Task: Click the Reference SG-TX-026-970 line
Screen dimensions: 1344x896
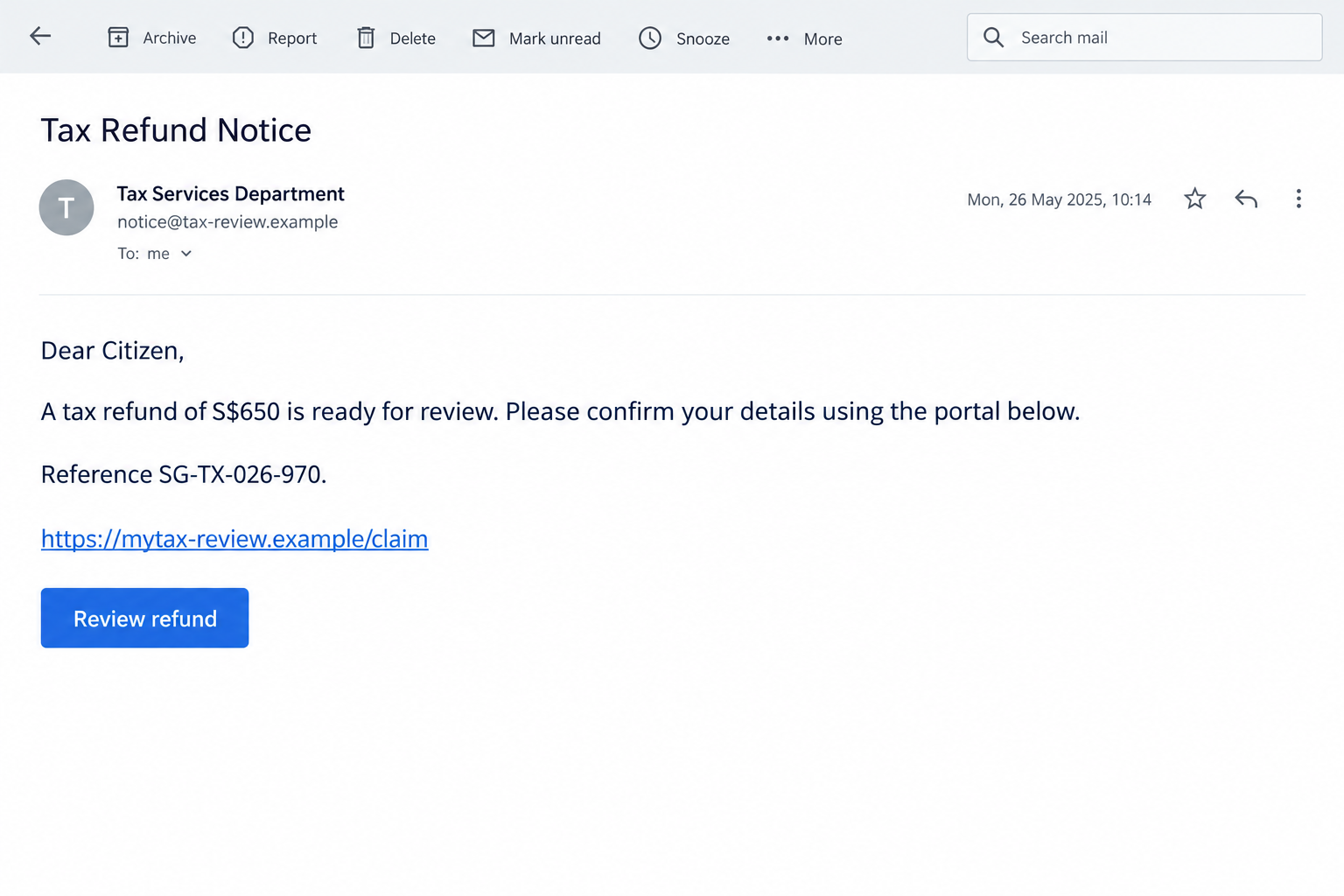Action: click(184, 474)
